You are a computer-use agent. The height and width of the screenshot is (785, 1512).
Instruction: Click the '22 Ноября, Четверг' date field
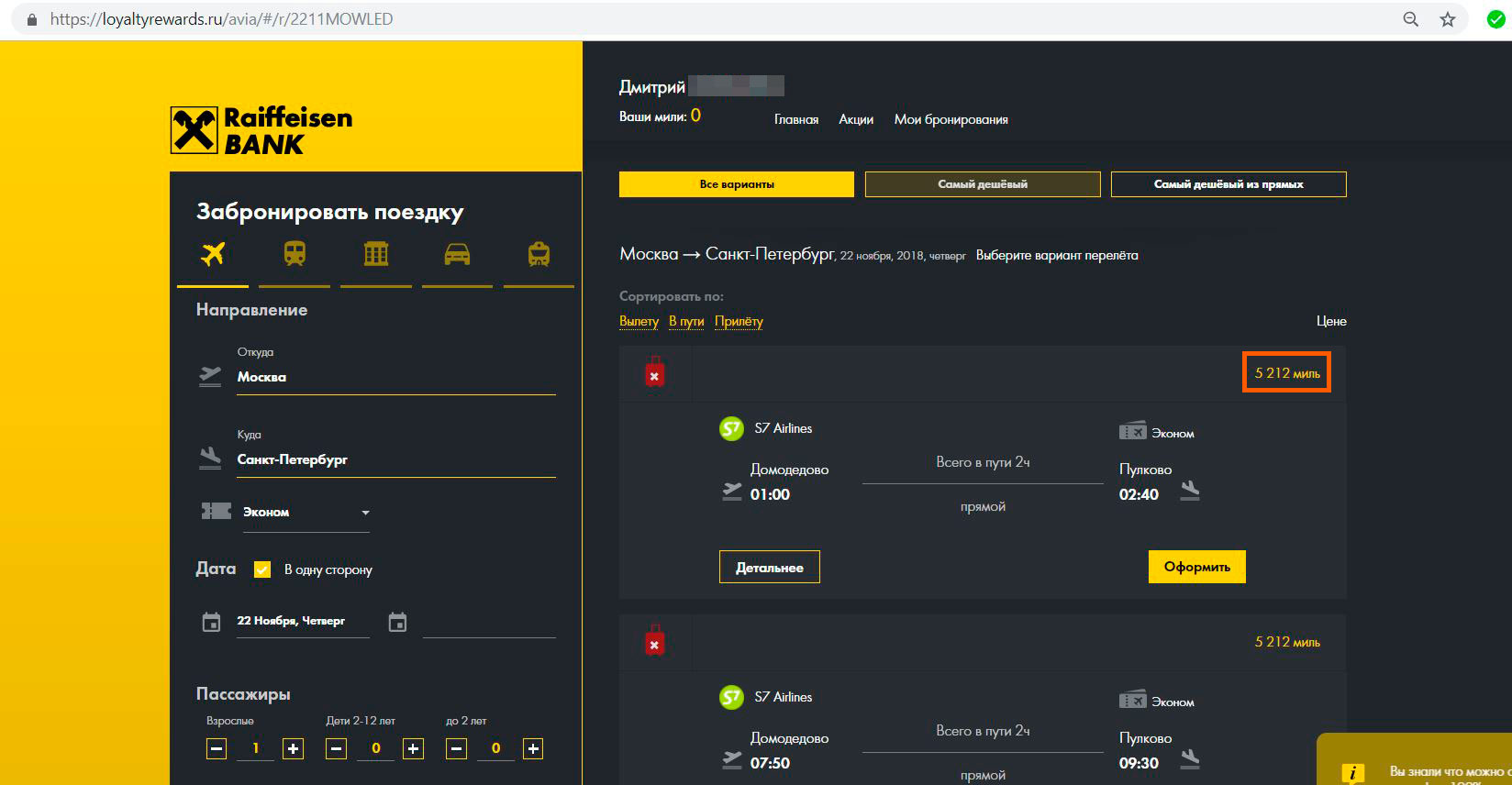303,622
